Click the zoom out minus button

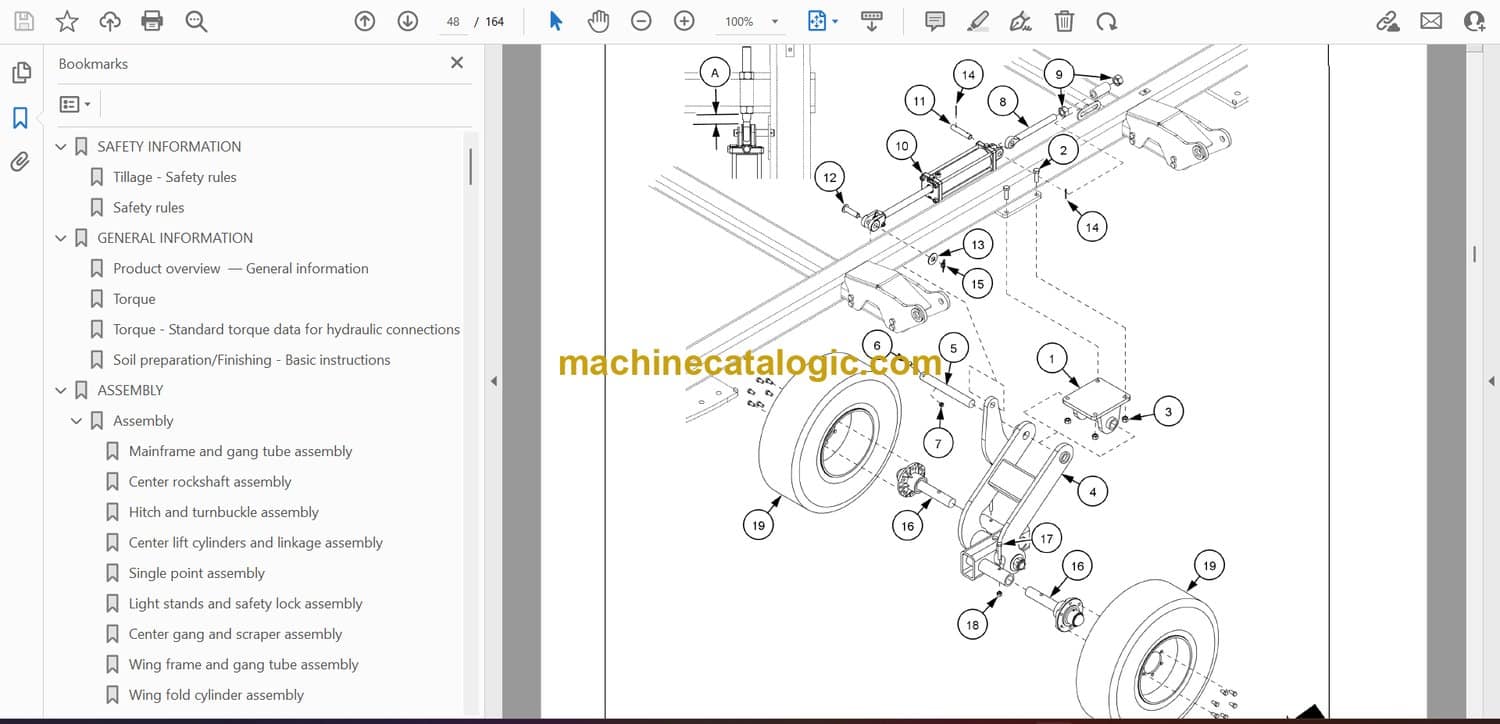641,21
